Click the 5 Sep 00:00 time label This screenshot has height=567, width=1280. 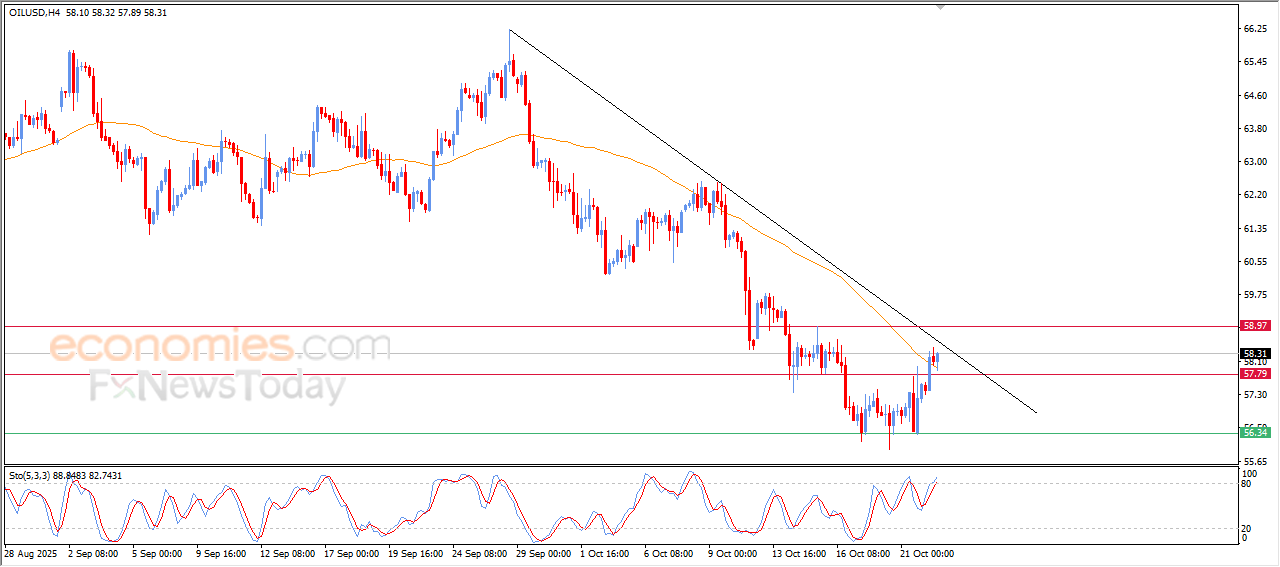tap(157, 553)
